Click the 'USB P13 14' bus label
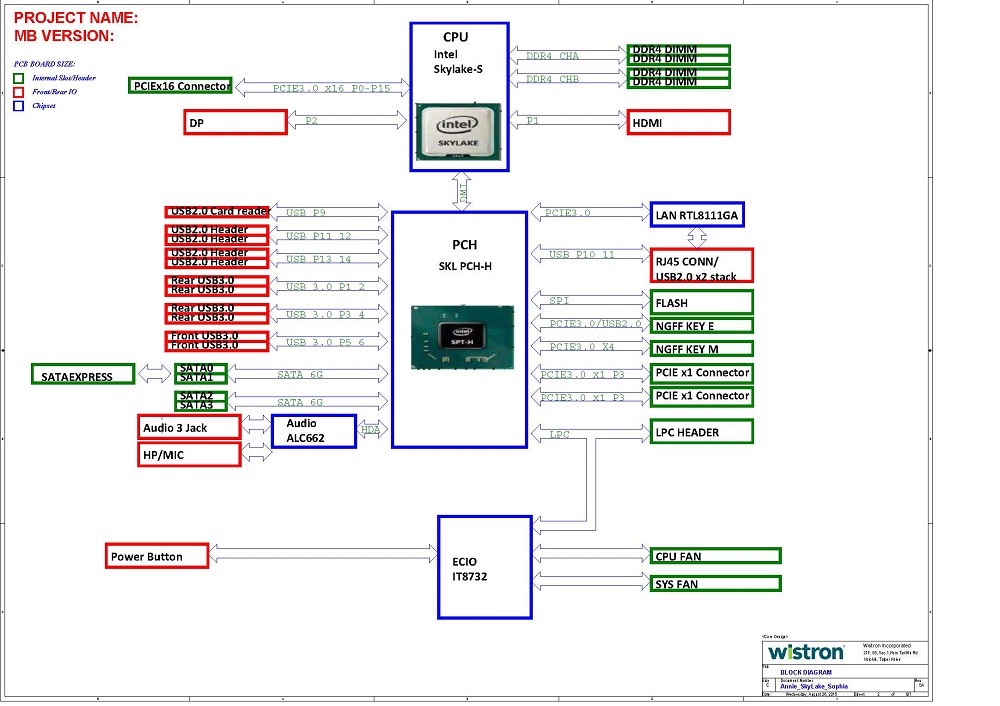Image resolution: width=1000 pixels, height=706 pixels. pyautogui.click(x=318, y=258)
